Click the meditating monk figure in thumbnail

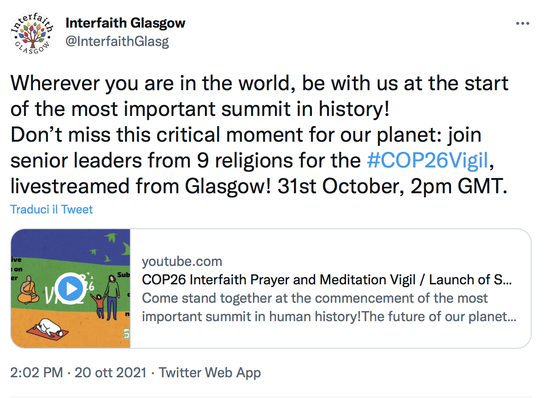point(29,290)
